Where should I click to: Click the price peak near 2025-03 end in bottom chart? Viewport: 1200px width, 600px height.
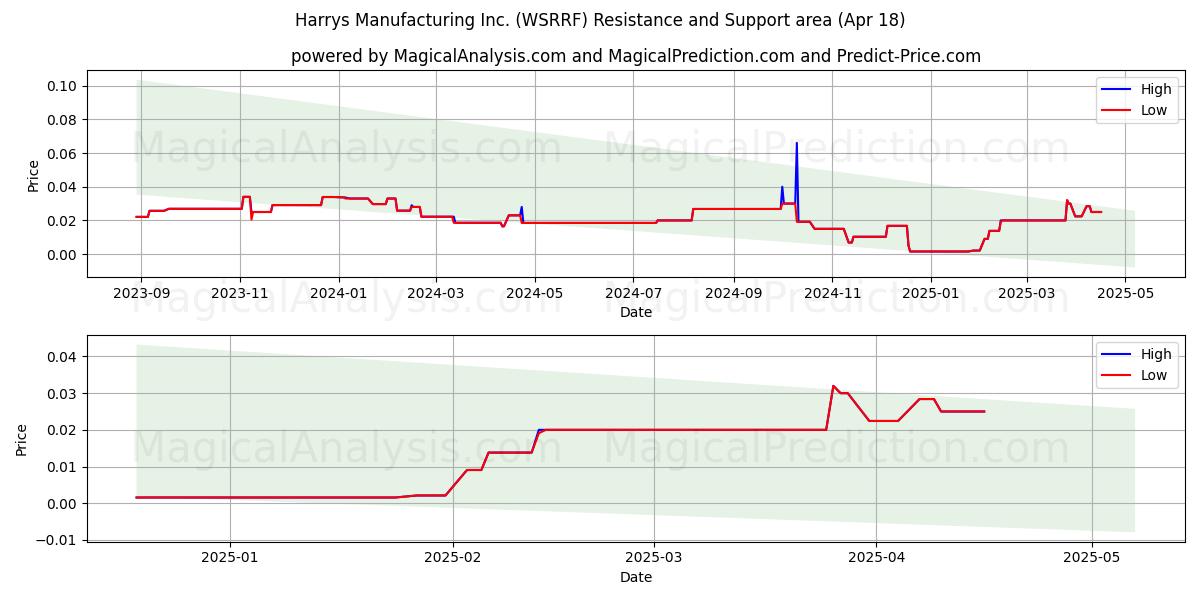pyautogui.click(x=833, y=386)
